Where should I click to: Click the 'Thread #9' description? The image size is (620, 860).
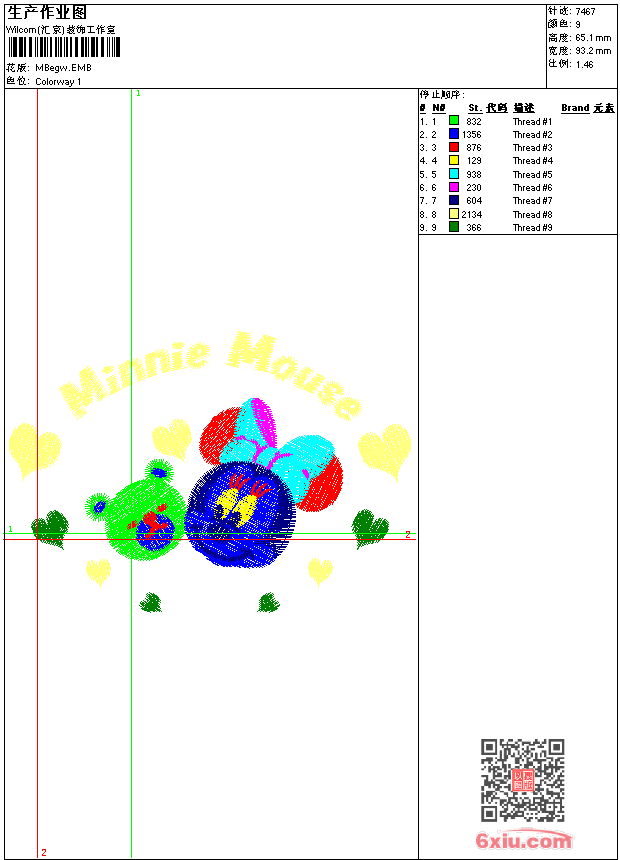[x=532, y=228]
